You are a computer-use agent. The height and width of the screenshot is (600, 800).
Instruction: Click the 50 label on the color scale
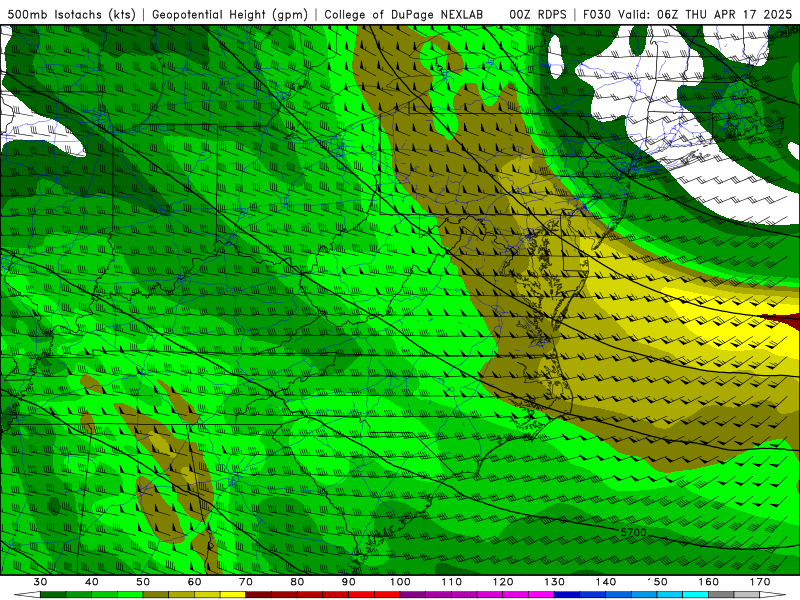click(143, 582)
